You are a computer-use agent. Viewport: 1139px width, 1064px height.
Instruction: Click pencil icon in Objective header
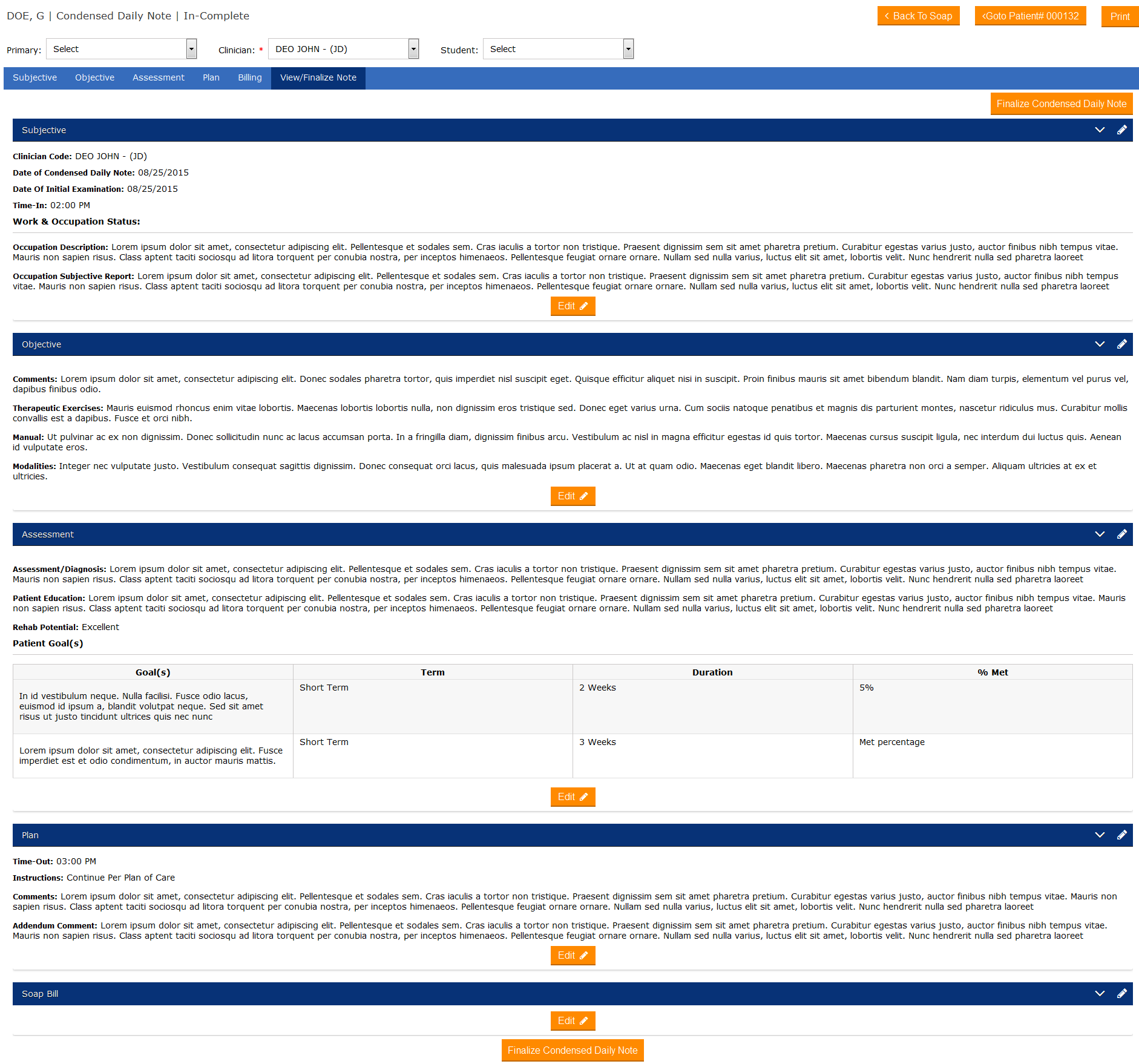point(1121,344)
